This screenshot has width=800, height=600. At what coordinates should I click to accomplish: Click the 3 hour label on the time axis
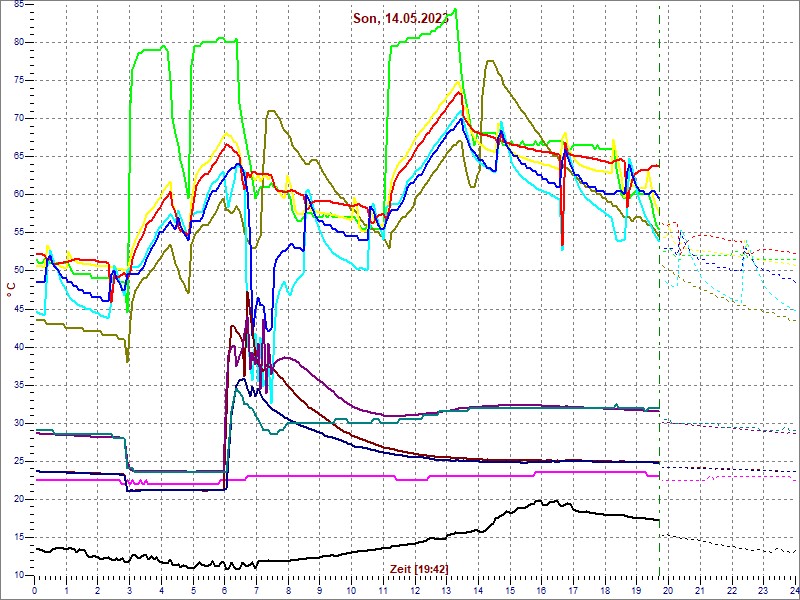[x=130, y=590]
